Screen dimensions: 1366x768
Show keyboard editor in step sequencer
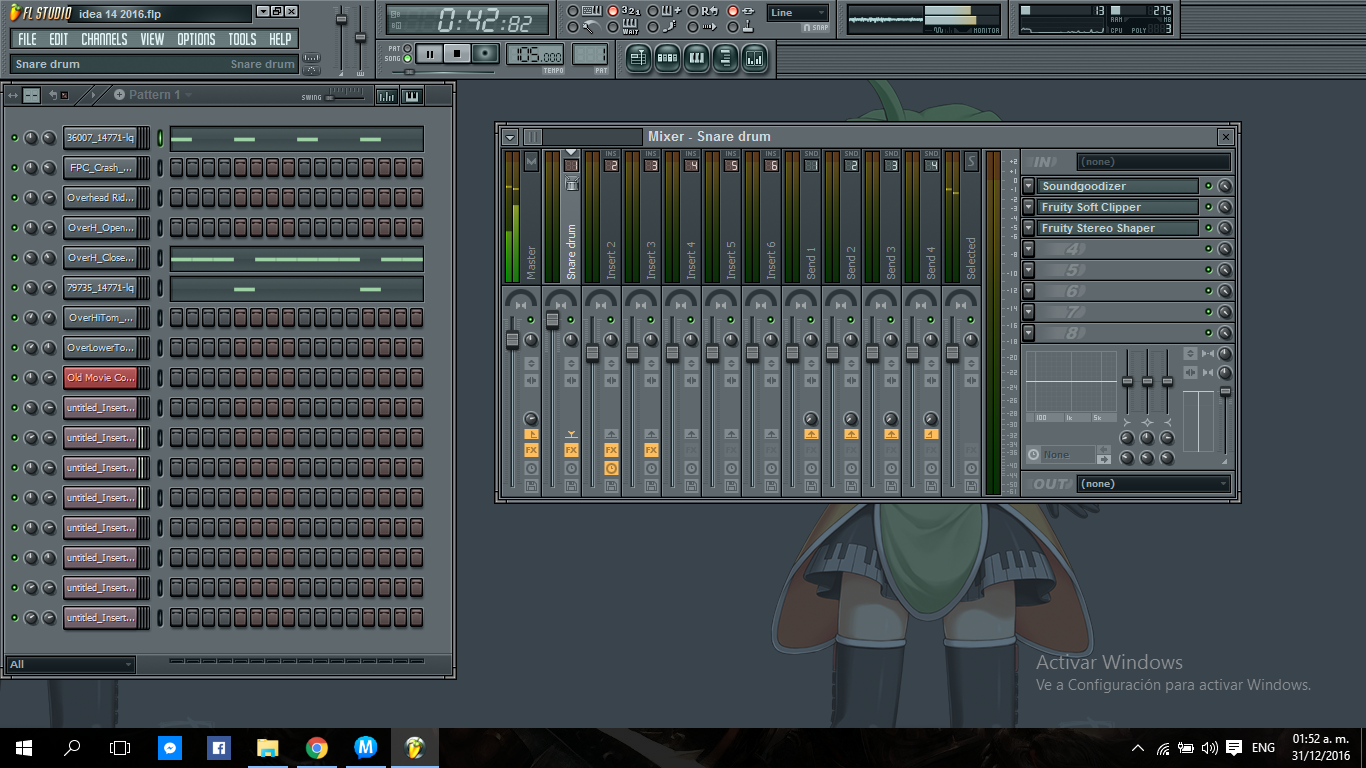click(x=411, y=96)
